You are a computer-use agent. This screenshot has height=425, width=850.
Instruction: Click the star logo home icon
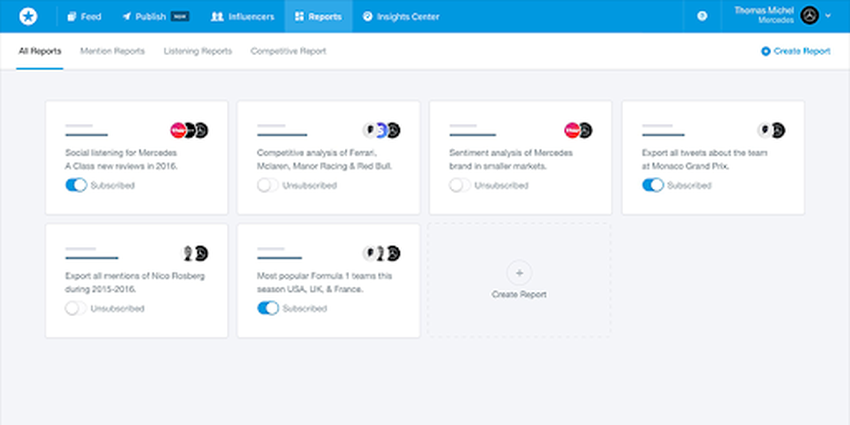(x=27, y=16)
